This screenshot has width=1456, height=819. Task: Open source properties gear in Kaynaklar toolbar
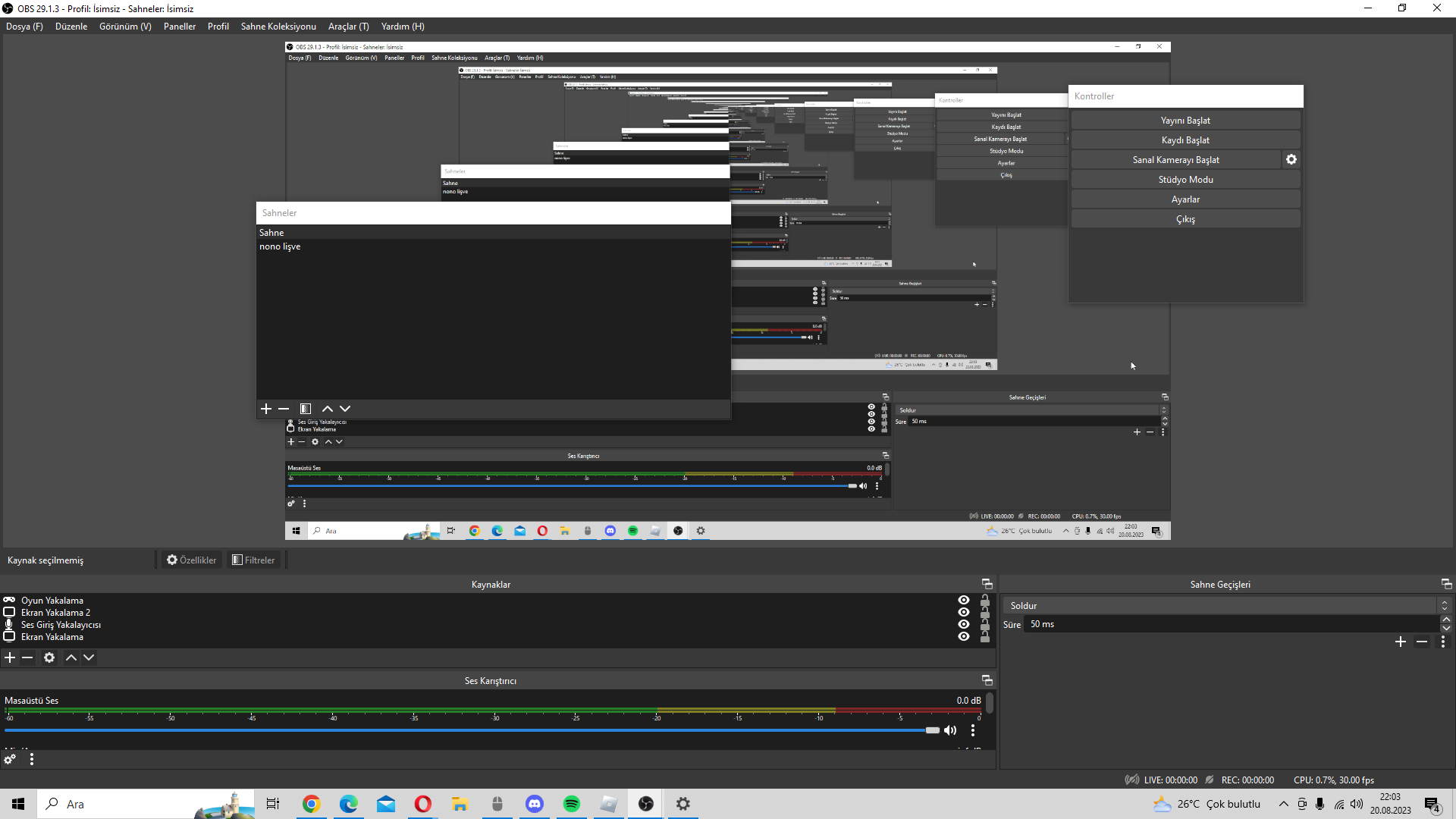[49, 657]
